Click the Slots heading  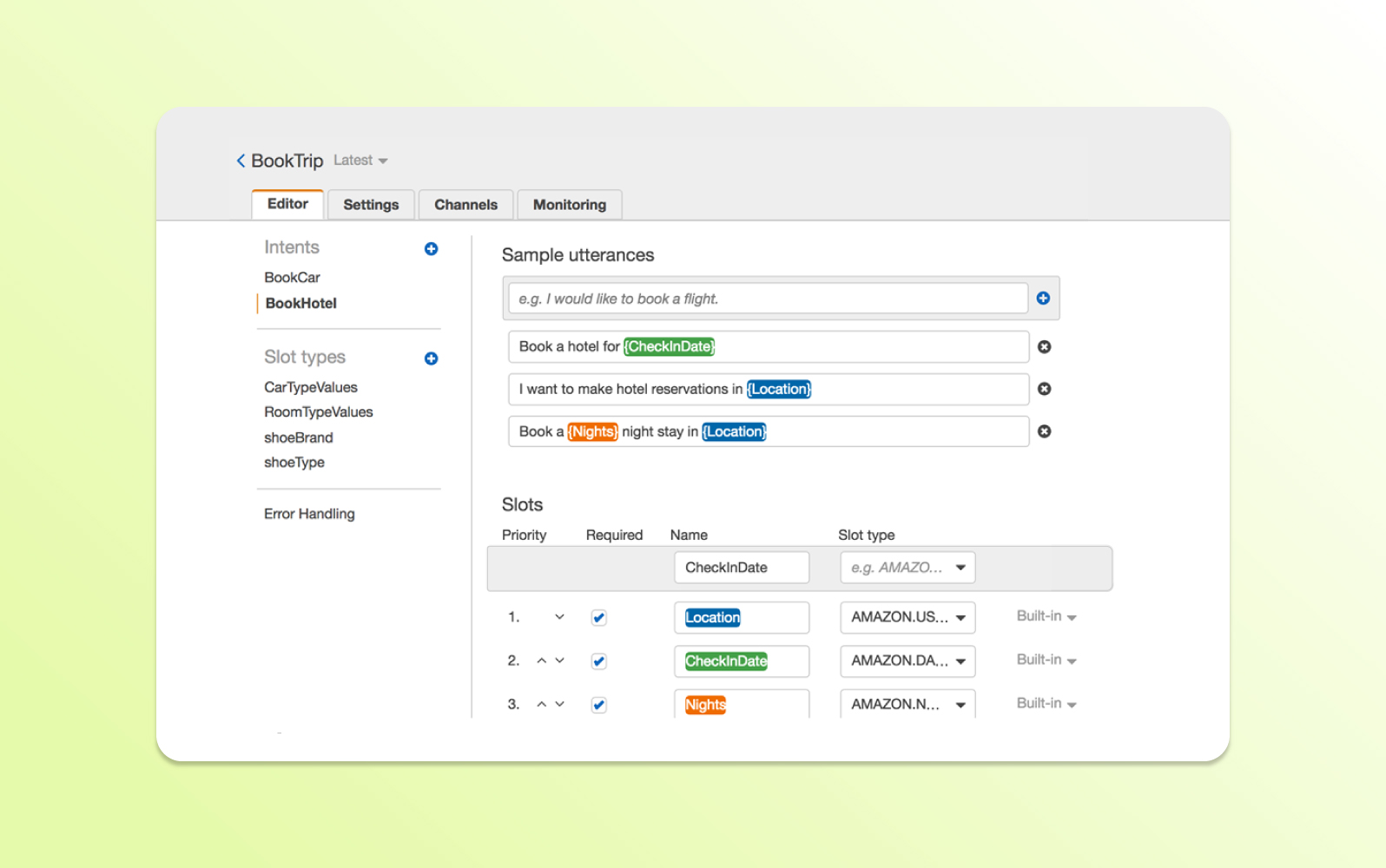[522, 505]
